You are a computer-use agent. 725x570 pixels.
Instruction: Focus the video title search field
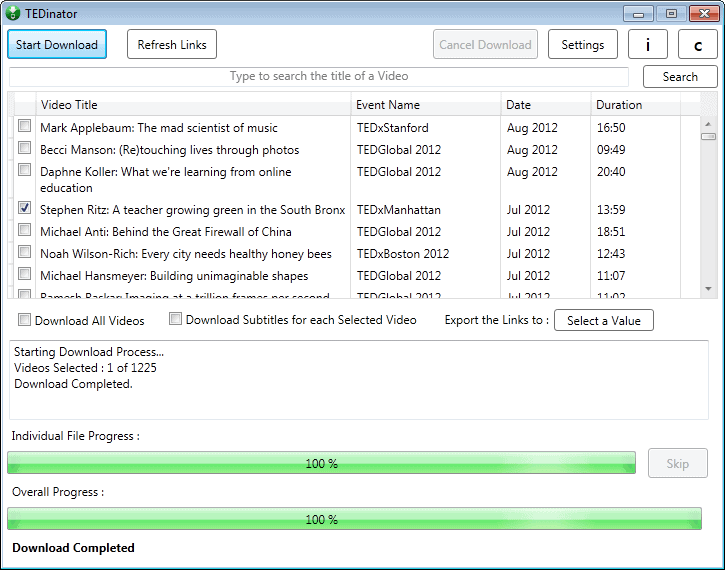pos(319,76)
